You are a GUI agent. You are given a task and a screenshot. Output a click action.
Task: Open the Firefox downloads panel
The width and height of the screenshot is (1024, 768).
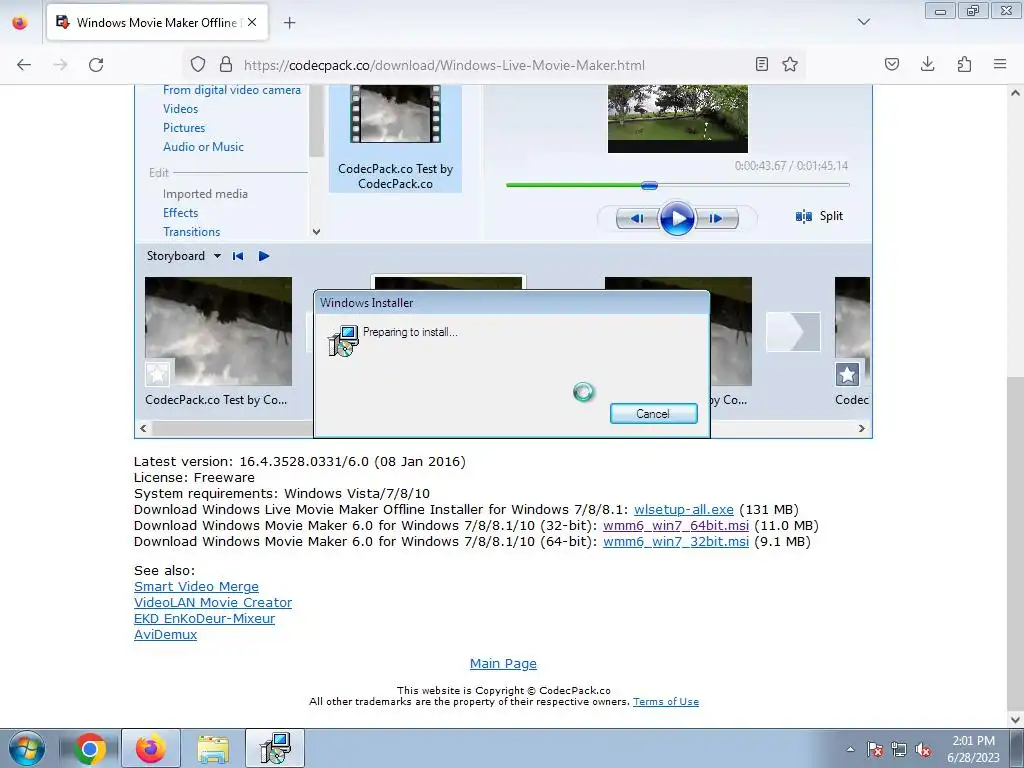click(927, 64)
